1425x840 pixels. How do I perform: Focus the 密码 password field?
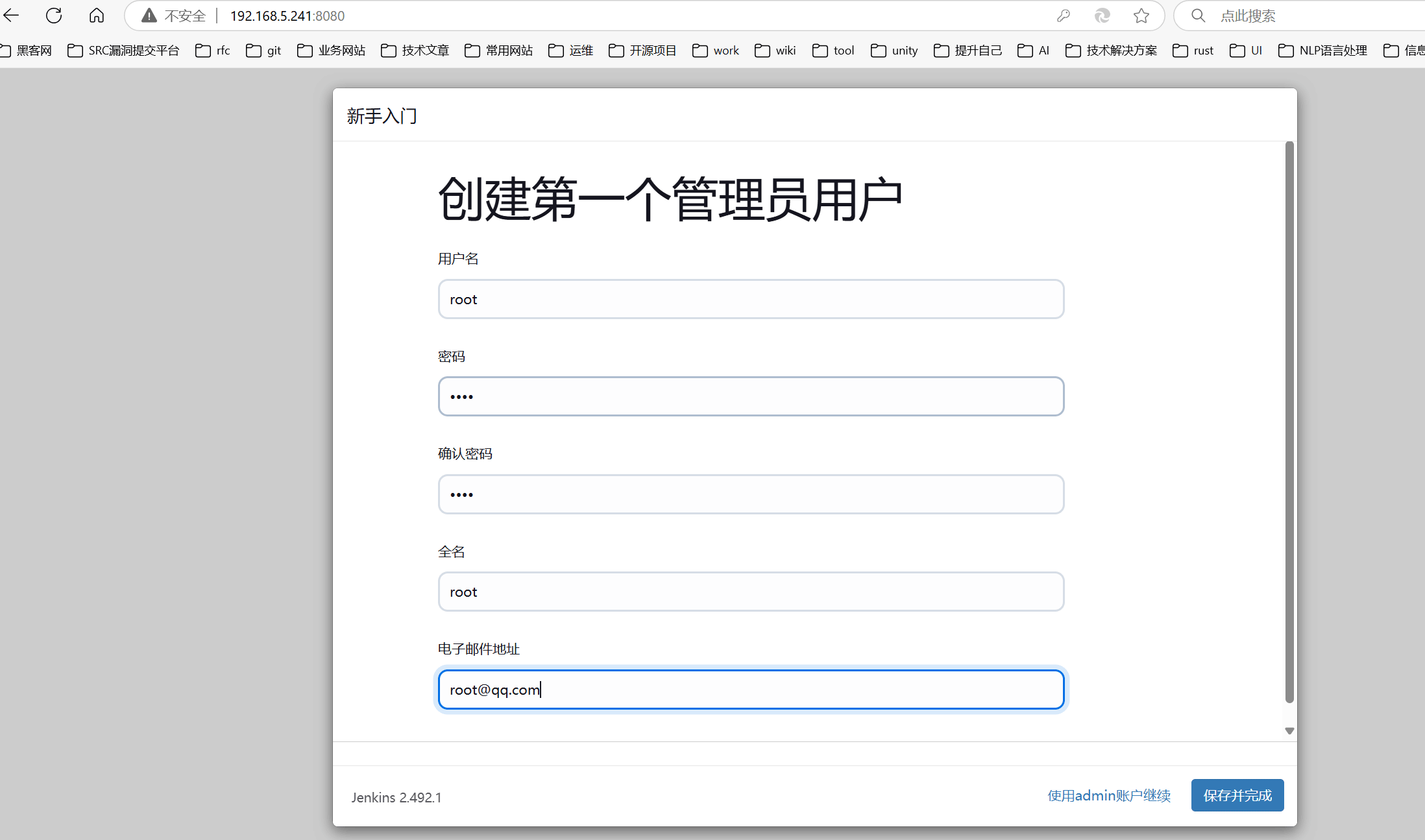[751, 396]
